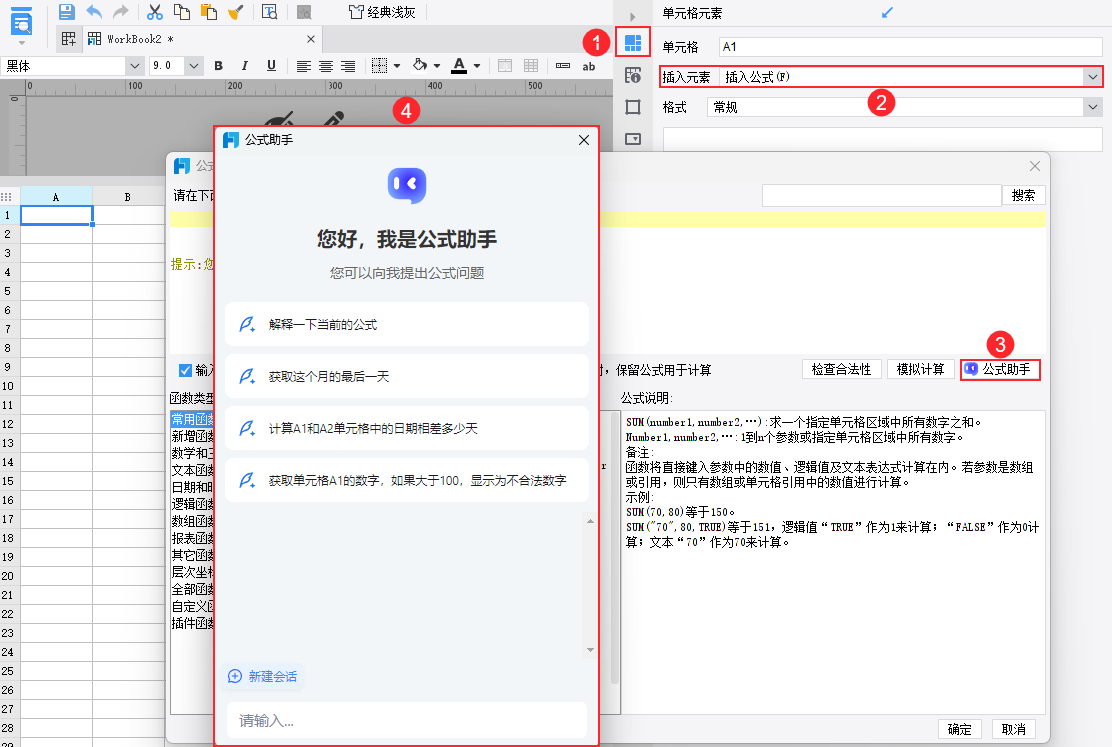1112x747 pixels.
Task: Click the 搜索 button
Action: click(x=1023, y=195)
